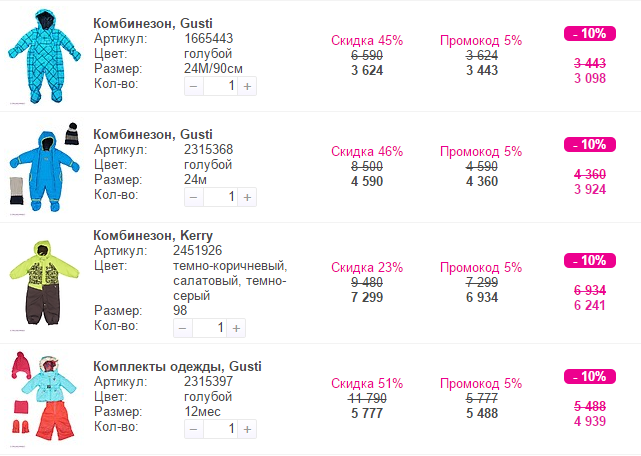Decrease quantity for clothing set 2315397
This screenshot has width=641, height=456.
194,429
